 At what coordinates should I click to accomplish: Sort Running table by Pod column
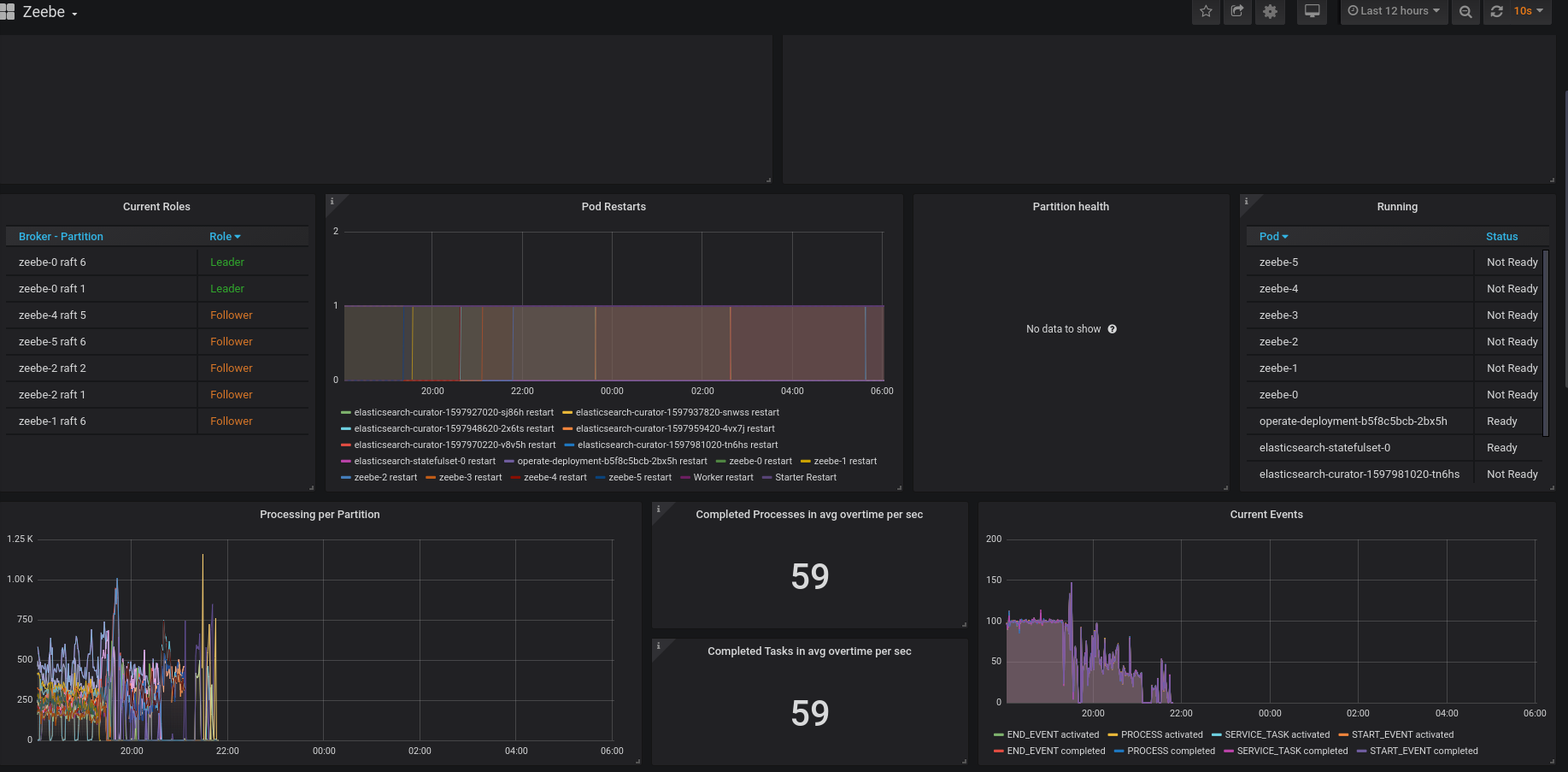click(1273, 237)
